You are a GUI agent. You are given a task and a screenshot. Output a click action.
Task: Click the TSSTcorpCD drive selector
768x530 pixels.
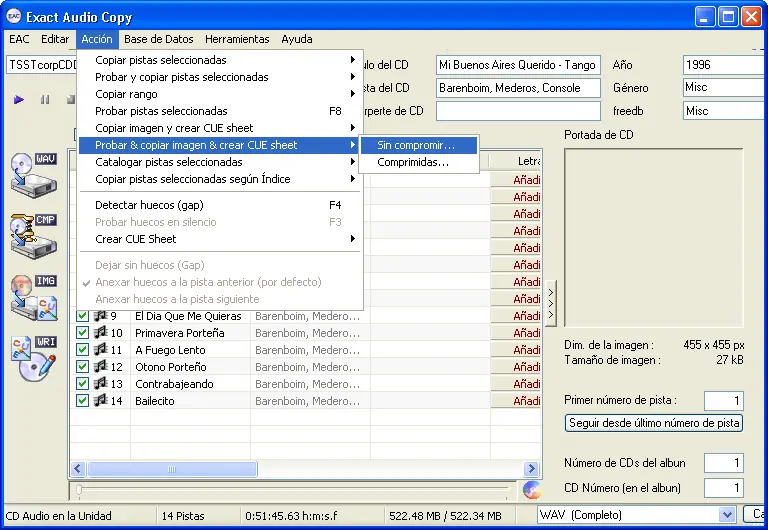[x=41, y=65]
